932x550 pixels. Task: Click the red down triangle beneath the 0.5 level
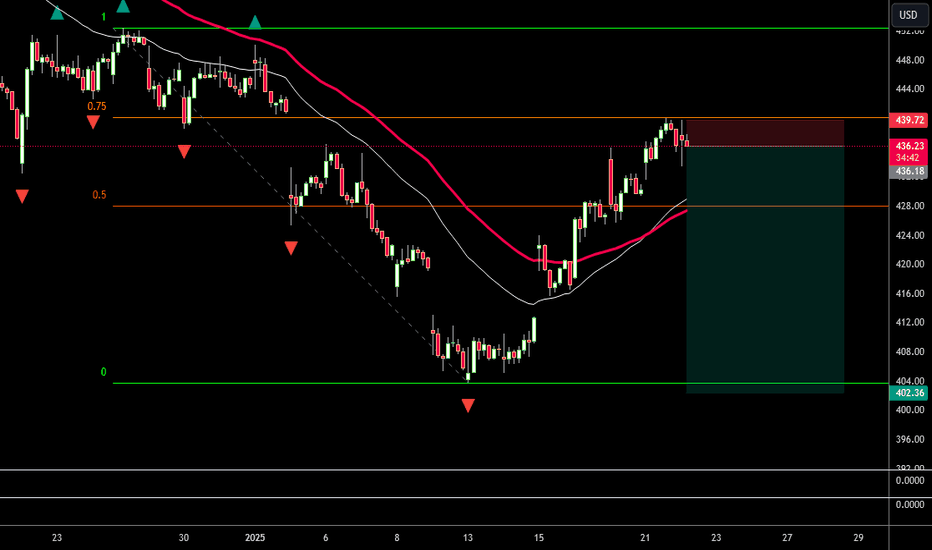(291, 248)
